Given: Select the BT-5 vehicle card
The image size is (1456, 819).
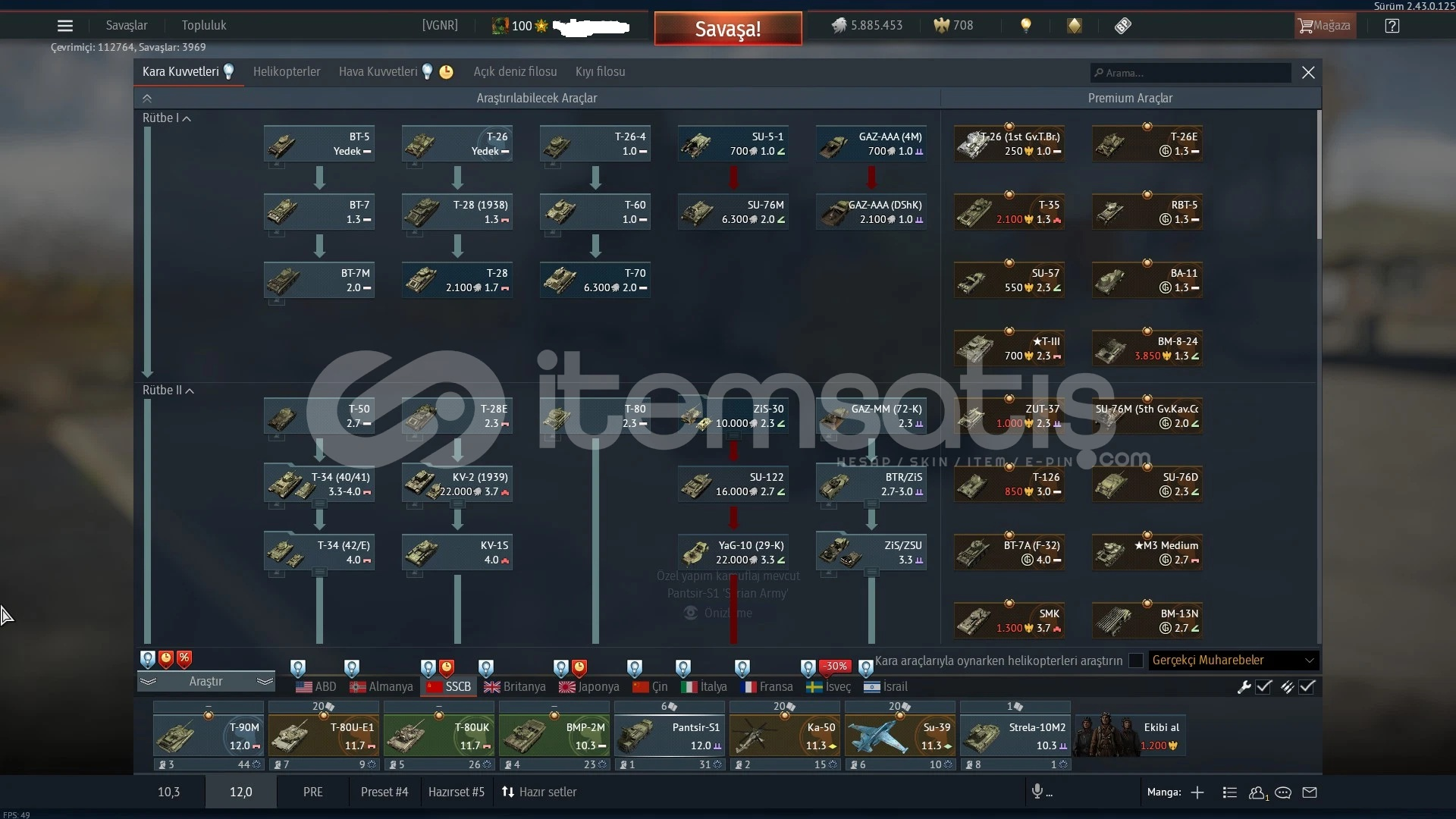Looking at the screenshot, I should (x=319, y=143).
